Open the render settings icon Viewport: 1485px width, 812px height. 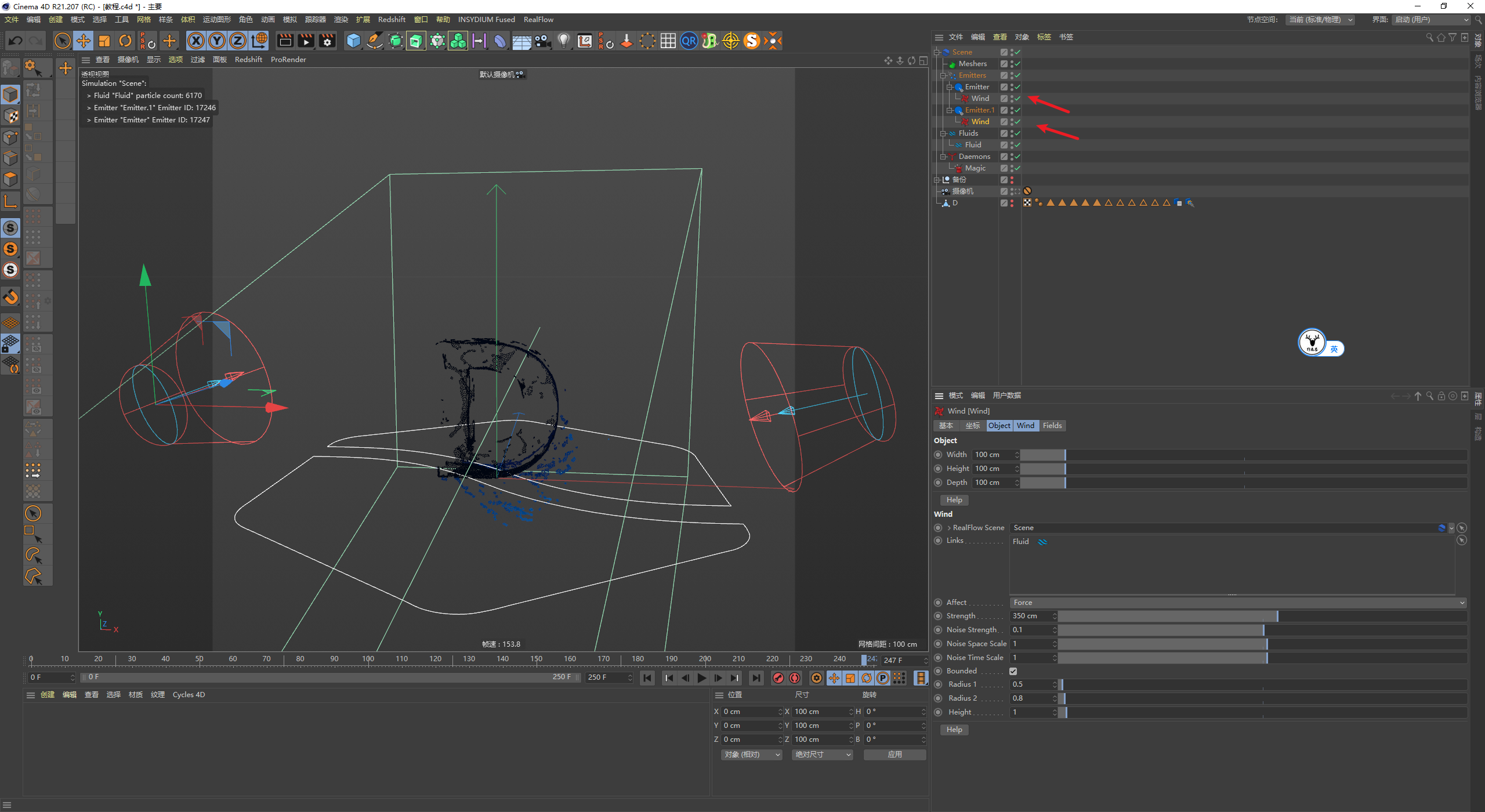point(328,41)
